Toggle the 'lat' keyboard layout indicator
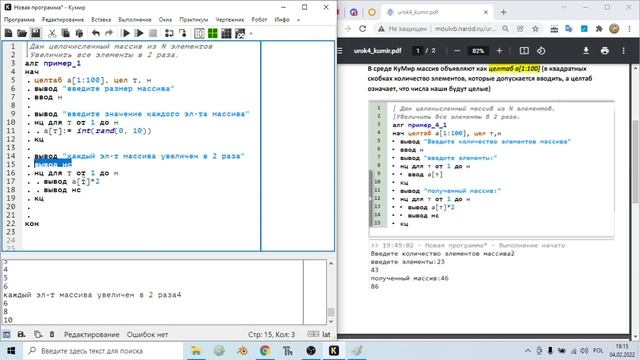This screenshot has width=640, height=360. pyautogui.click(x=326, y=334)
